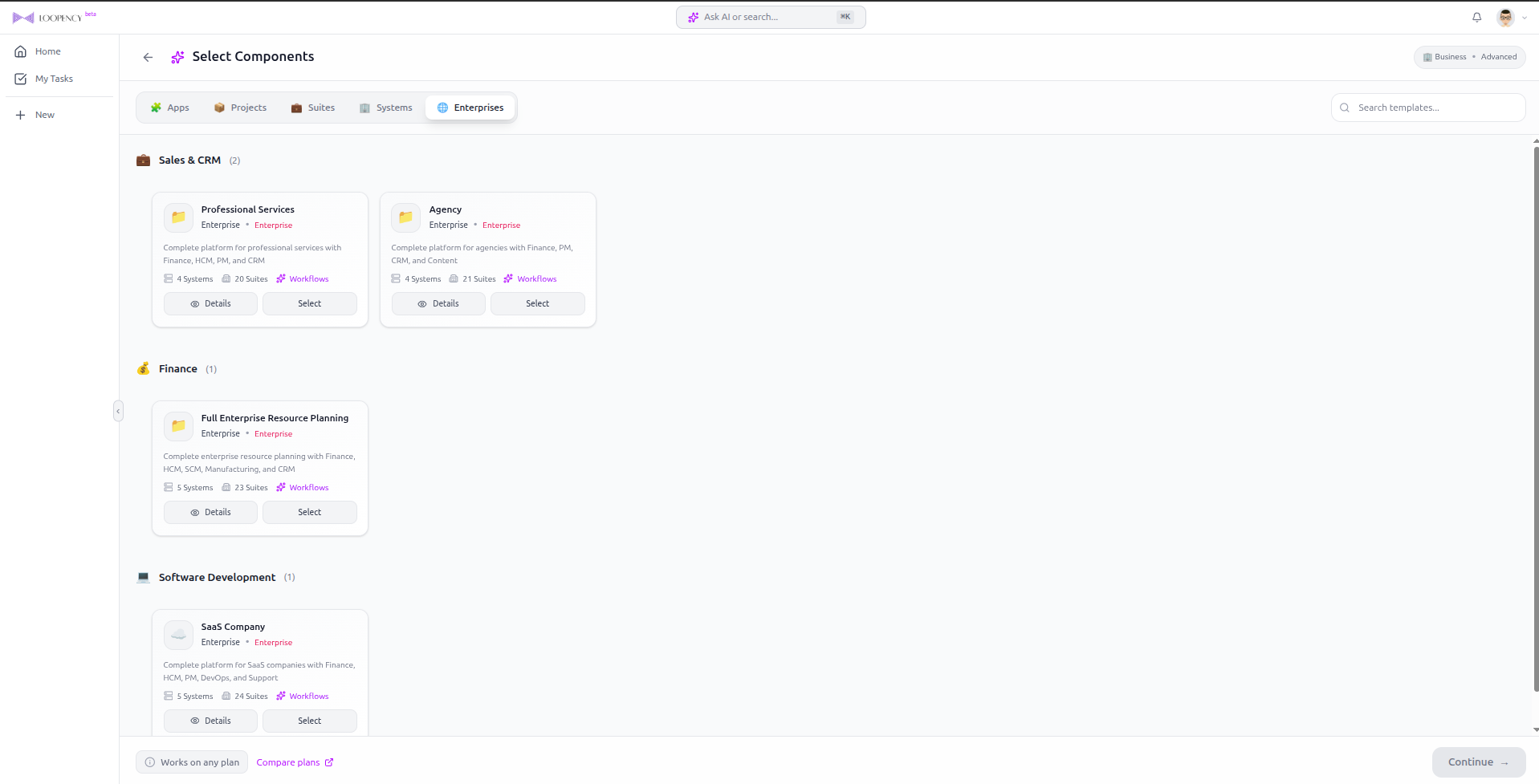Type in the Search templates field
The height and width of the screenshot is (784, 1539).
click(1427, 107)
